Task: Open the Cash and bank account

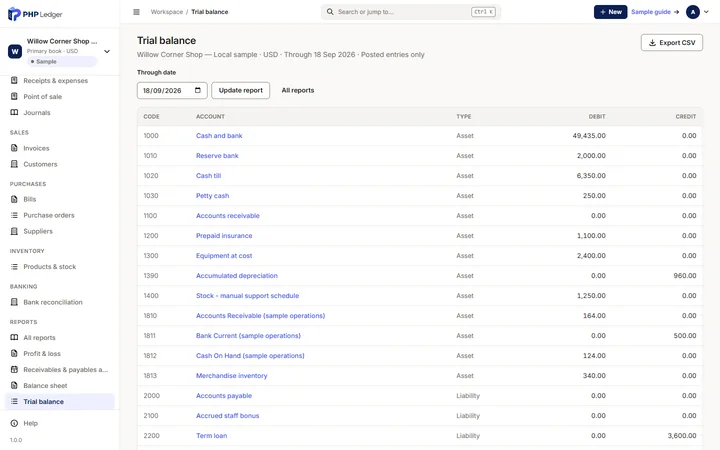Action: [219, 135]
